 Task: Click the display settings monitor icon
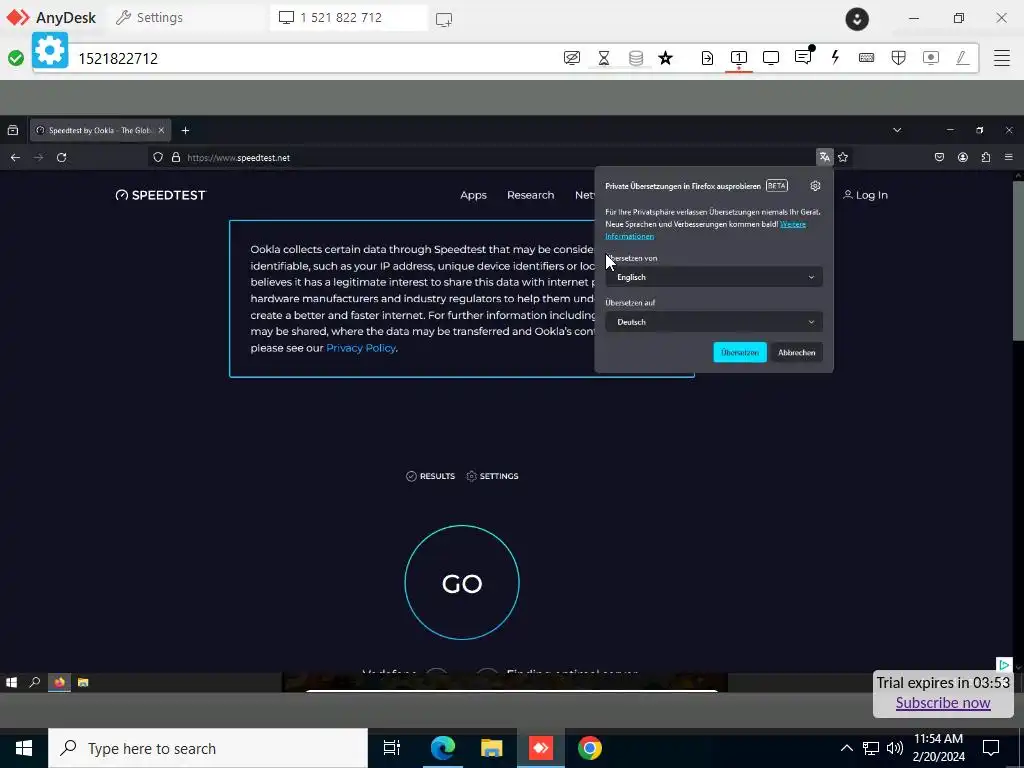771,58
